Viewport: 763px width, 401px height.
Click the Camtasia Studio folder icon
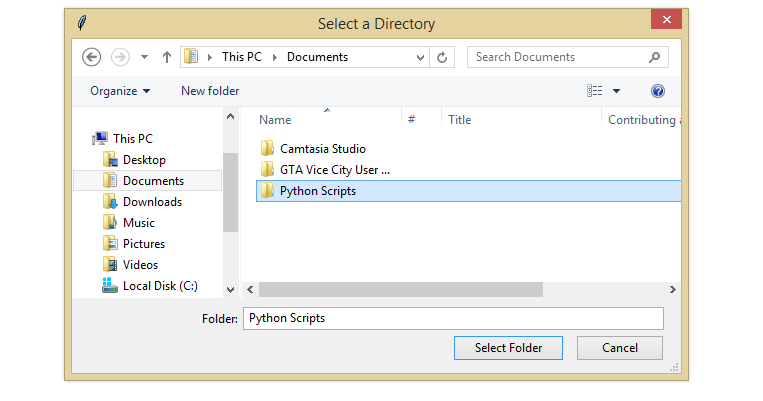tap(267, 148)
